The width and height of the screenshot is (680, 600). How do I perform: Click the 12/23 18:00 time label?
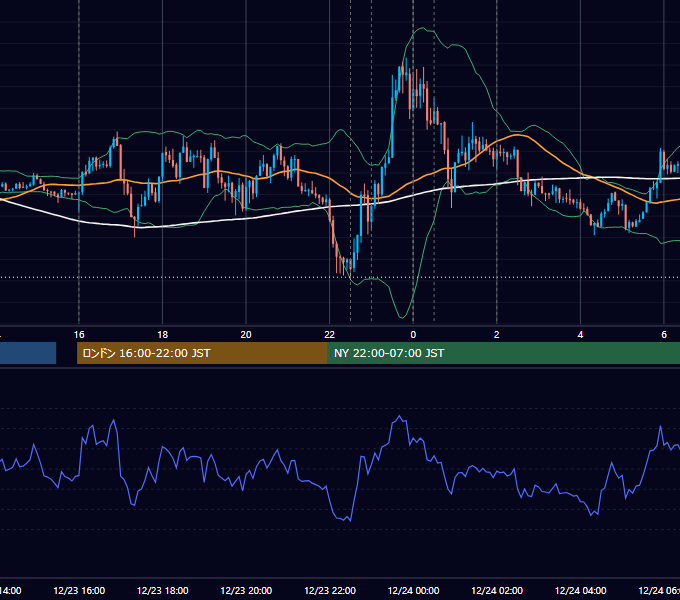click(163, 590)
